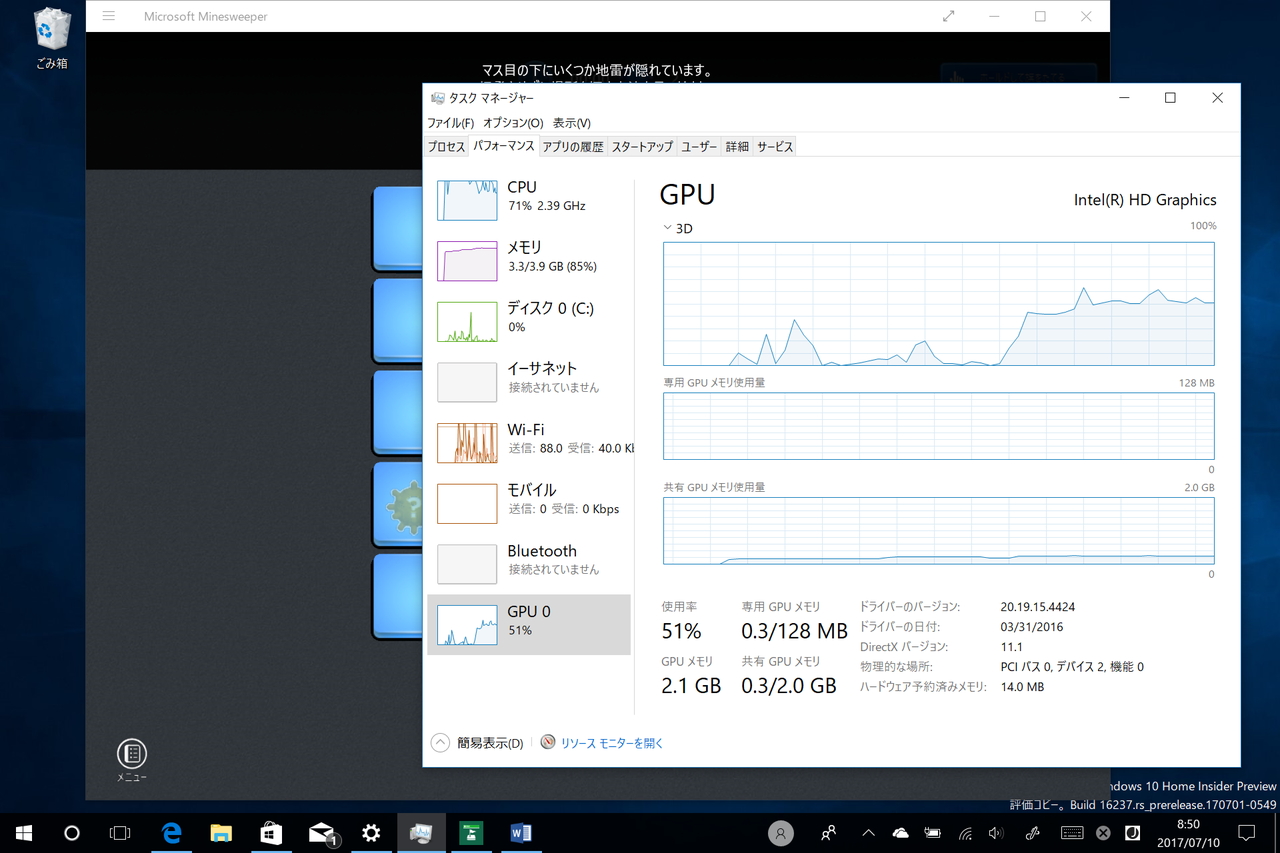This screenshot has width=1280, height=853.
Task: Click the Intel(R) HD Graphics label
Action: 1145,200
